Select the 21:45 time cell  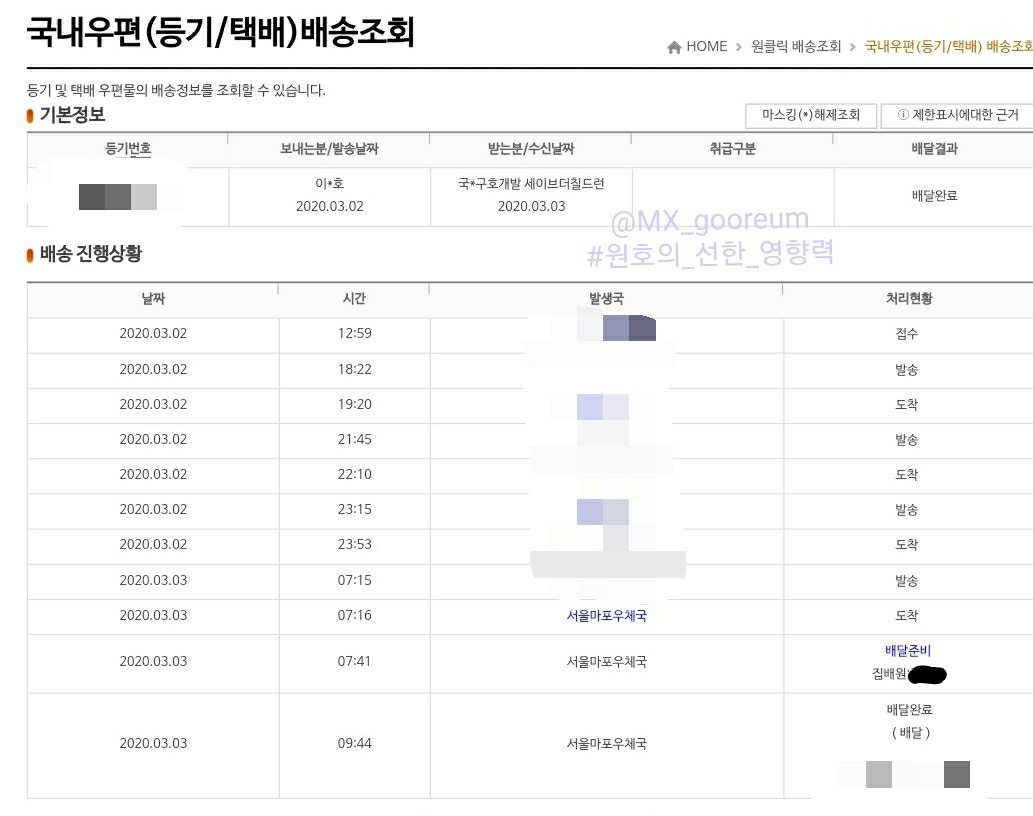pyautogui.click(x=354, y=439)
